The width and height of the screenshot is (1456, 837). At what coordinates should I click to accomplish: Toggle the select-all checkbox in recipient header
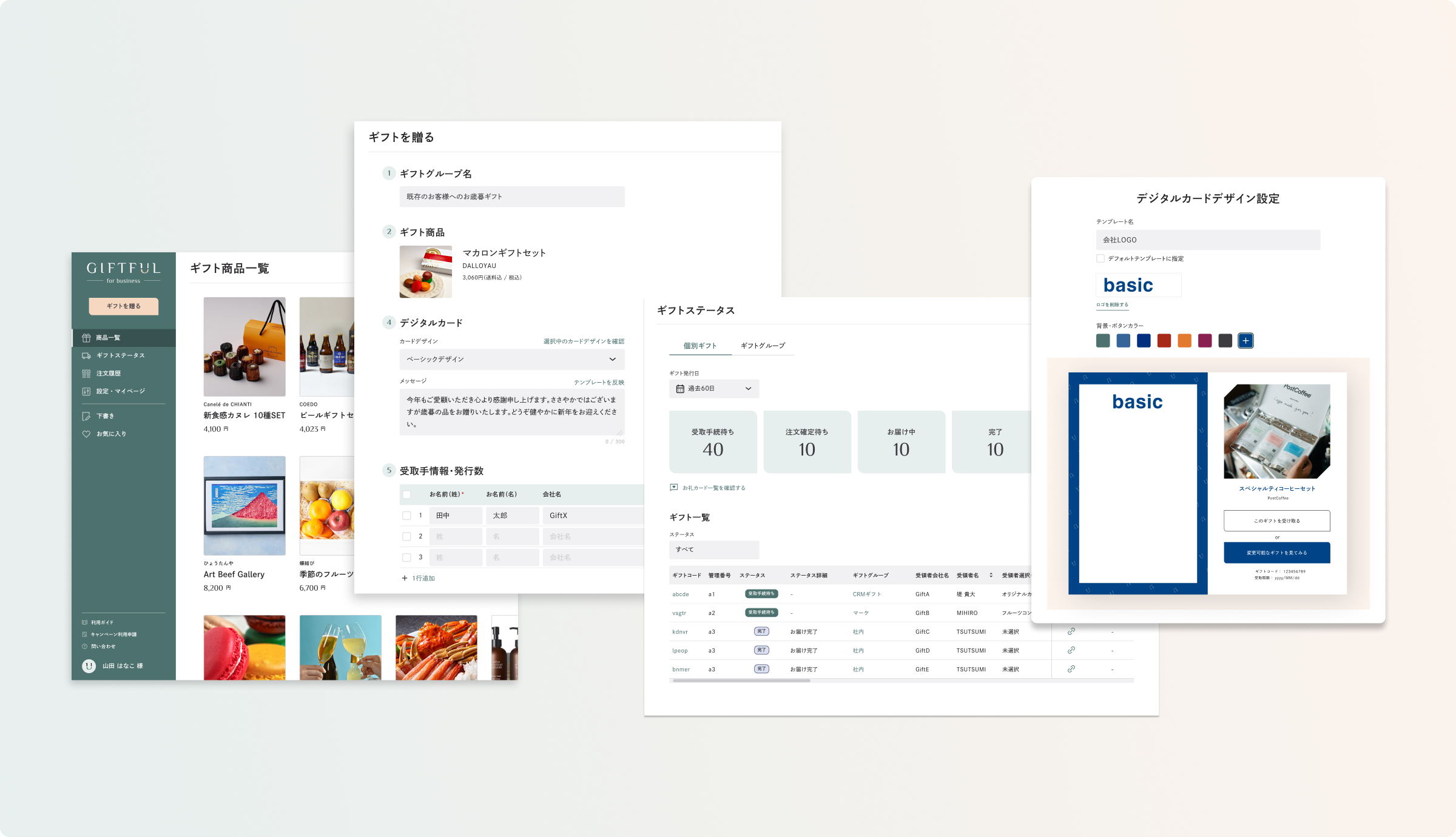406,494
